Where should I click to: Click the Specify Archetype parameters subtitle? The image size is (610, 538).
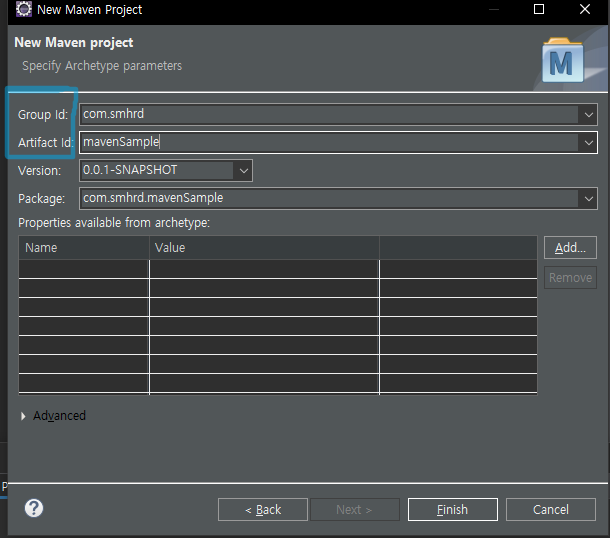[x=102, y=66]
